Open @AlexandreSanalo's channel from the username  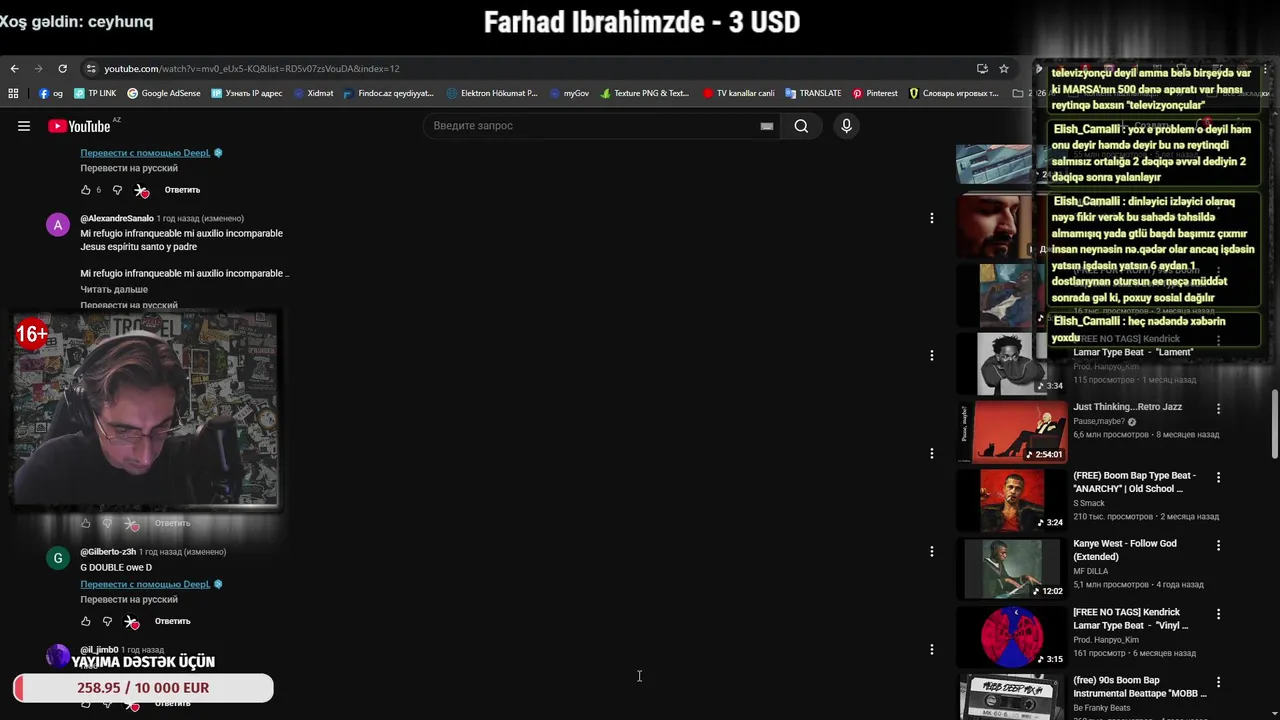coord(117,218)
